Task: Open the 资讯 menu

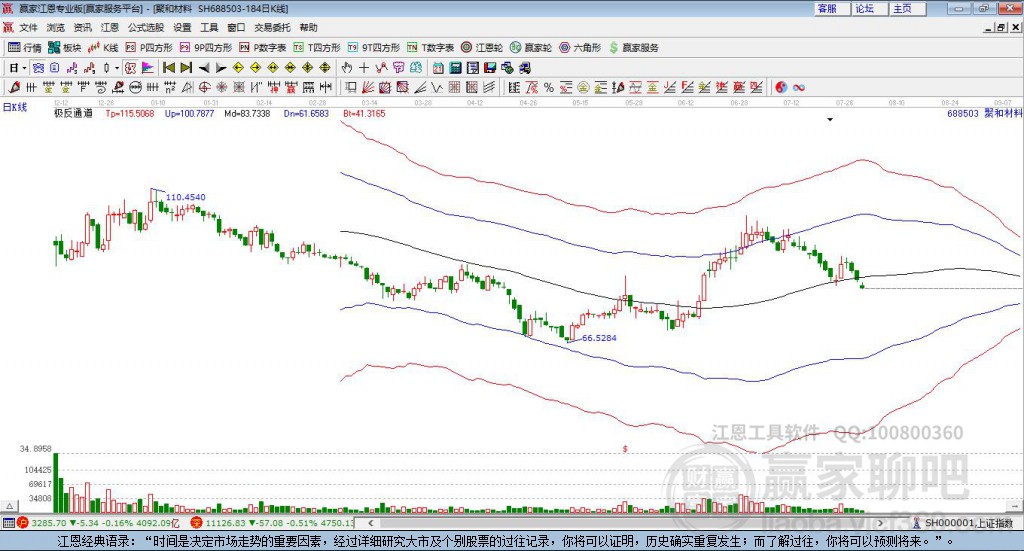Action: [x=82, y=27]
